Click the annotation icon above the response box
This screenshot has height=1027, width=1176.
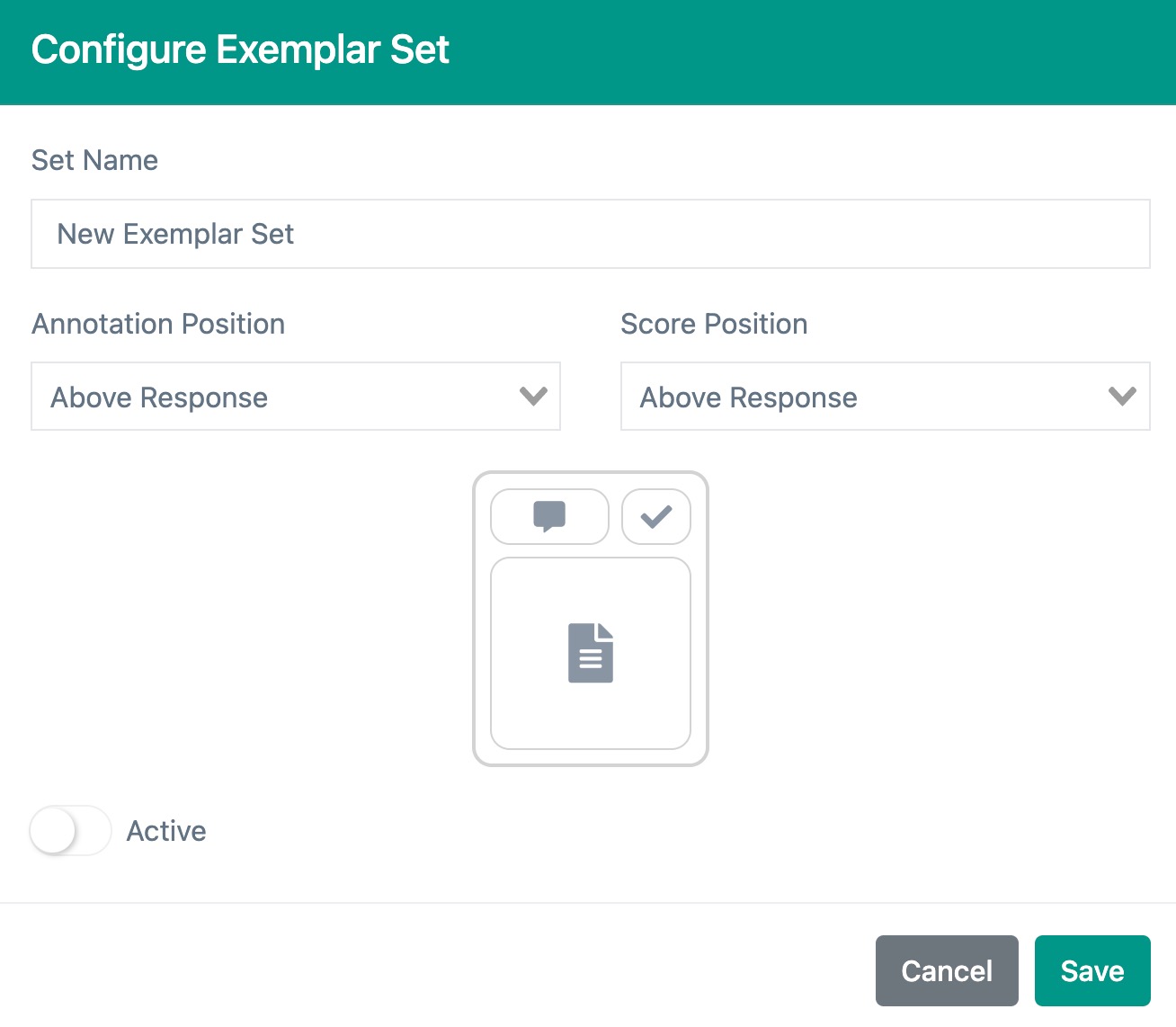(x=549, y=516)
